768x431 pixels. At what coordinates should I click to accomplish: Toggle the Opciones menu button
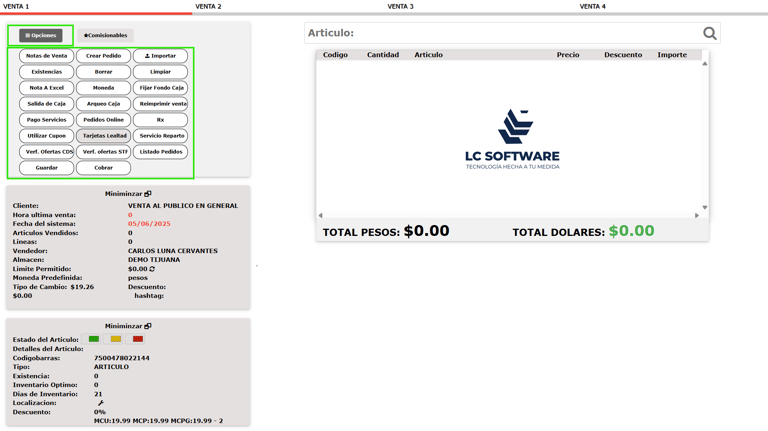click(41, 35)
